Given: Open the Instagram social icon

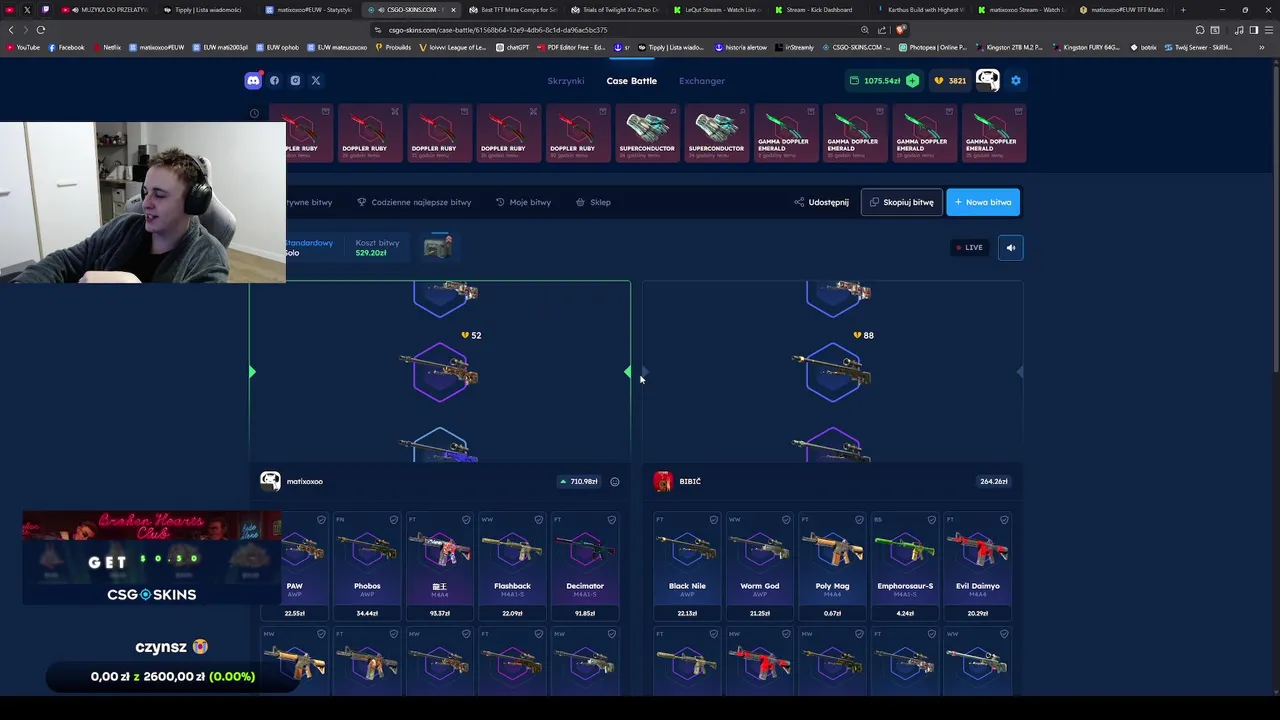Looking at the screenshot, I should [x=295, y=80].
